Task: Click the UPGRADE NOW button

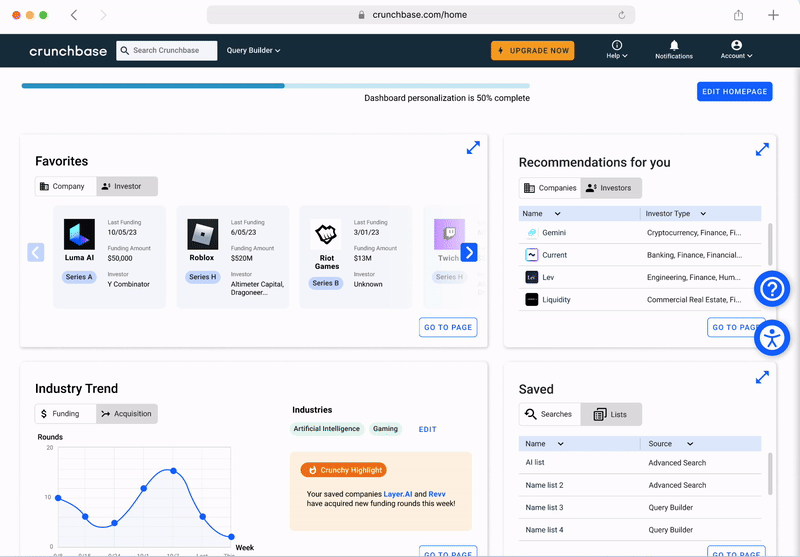Action: 533,50
